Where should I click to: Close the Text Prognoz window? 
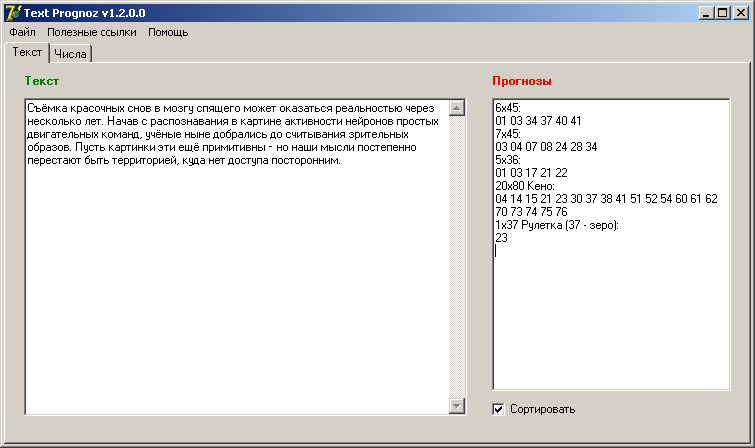point(740,12)
